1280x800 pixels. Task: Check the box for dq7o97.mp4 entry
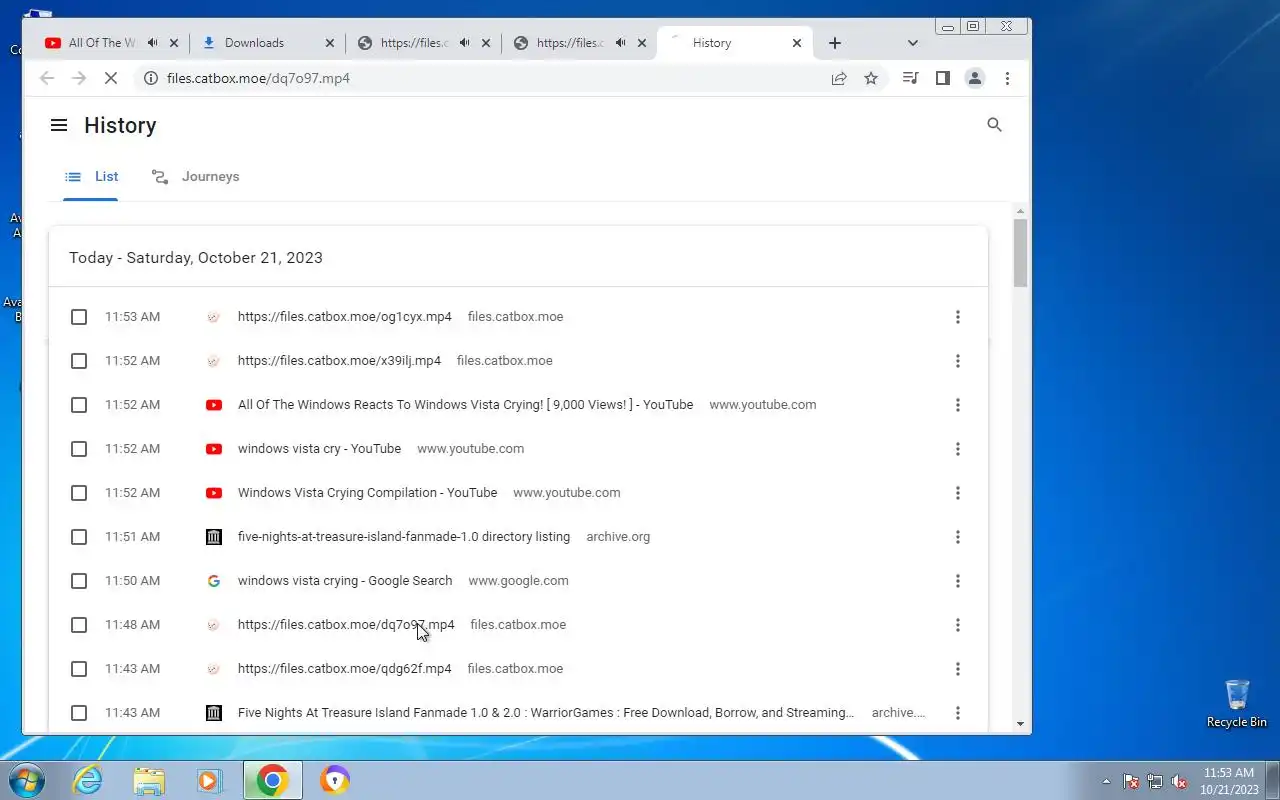[x=79, y=625]
